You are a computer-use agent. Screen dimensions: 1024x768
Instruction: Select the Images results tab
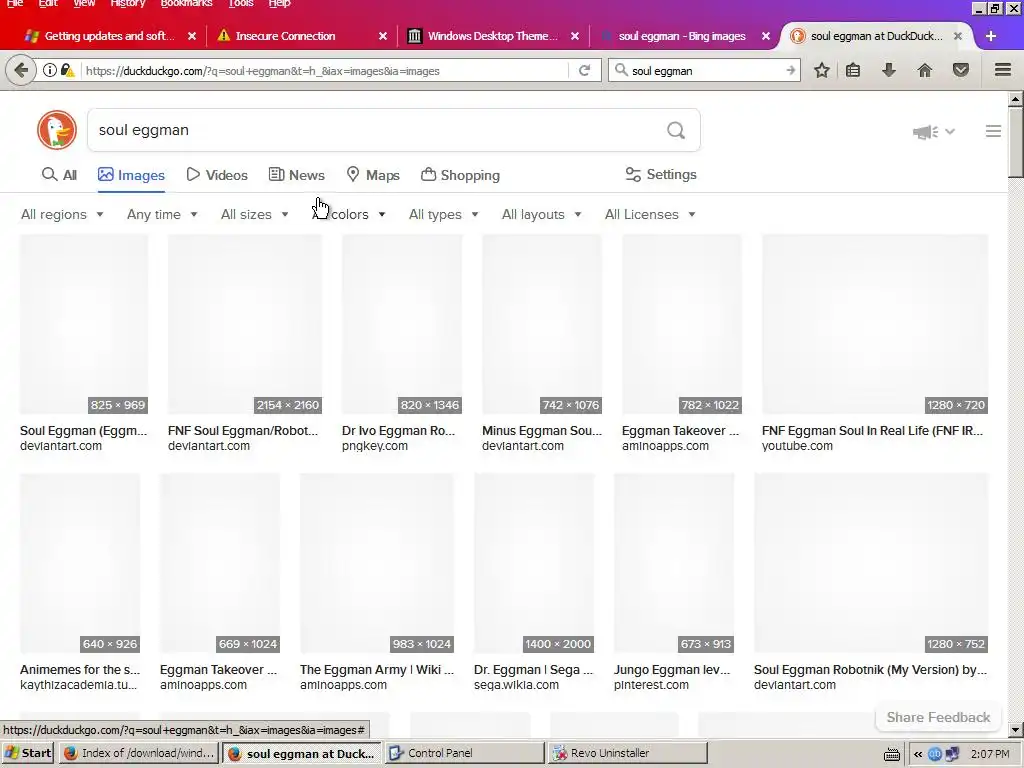[131, 175]
